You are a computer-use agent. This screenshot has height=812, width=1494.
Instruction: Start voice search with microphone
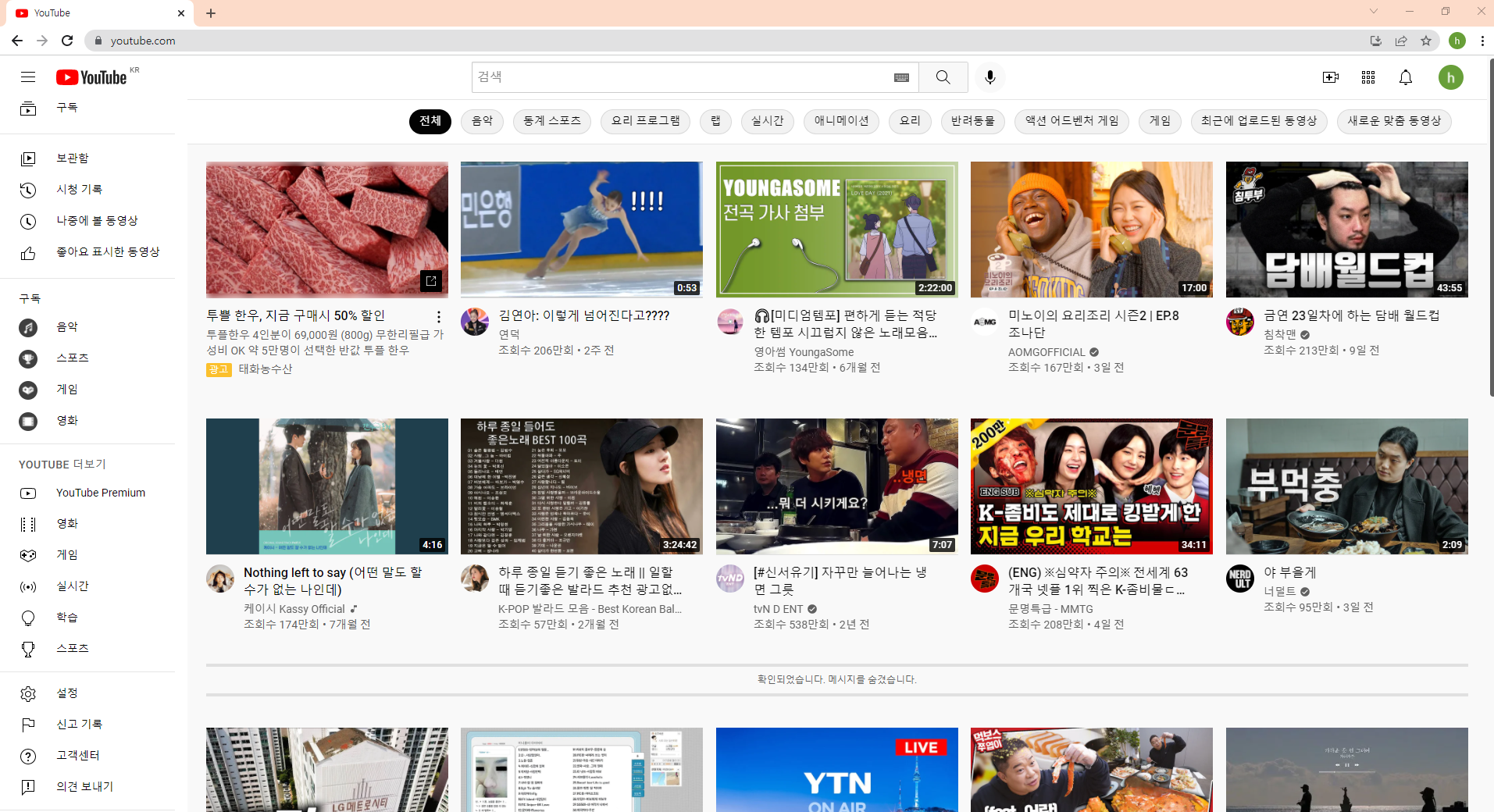click(x=989, y=77)
